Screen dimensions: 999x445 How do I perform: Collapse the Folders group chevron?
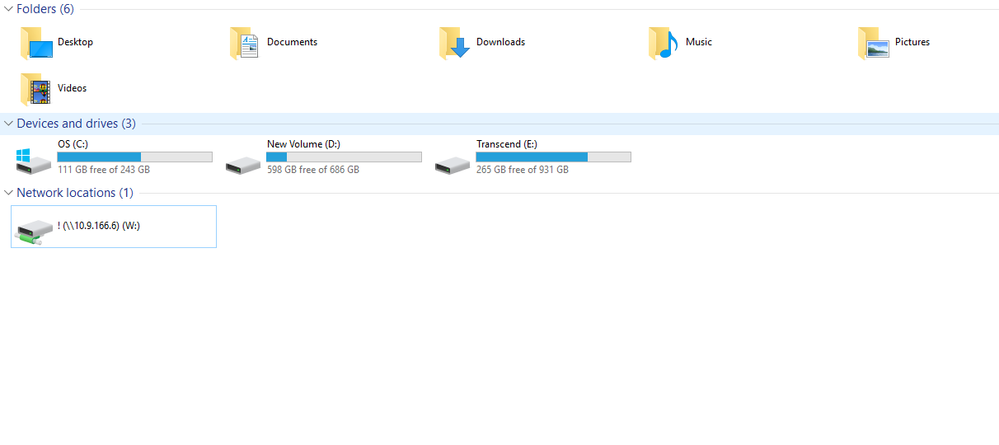[x=9, y=9]
